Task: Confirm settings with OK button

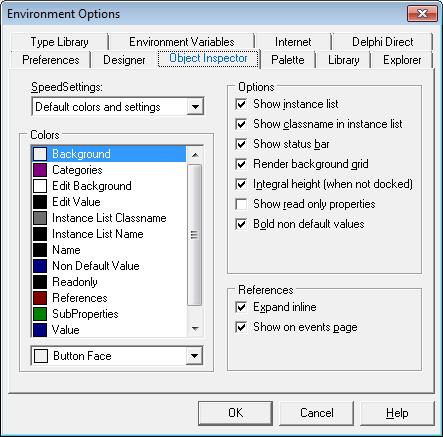Action: point(235,413)
